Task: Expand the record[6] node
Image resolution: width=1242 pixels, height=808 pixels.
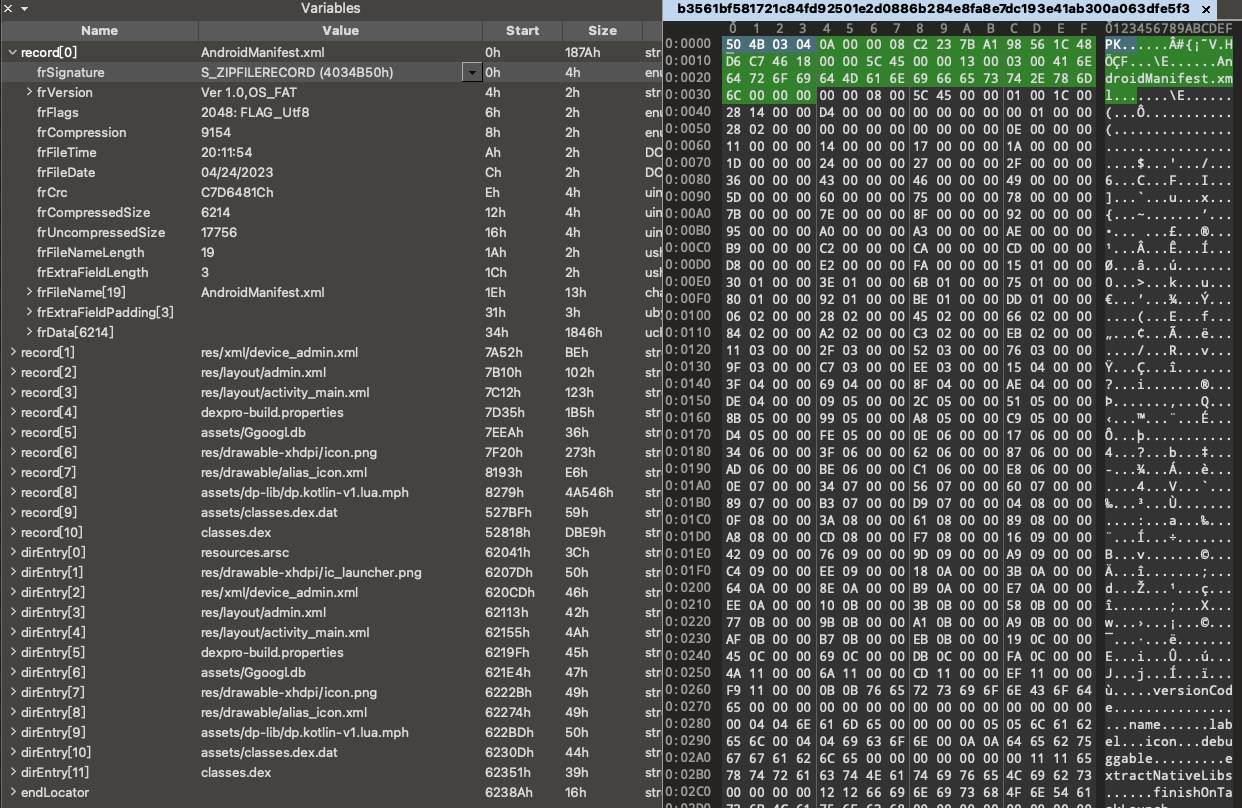Action: (12, 452)
